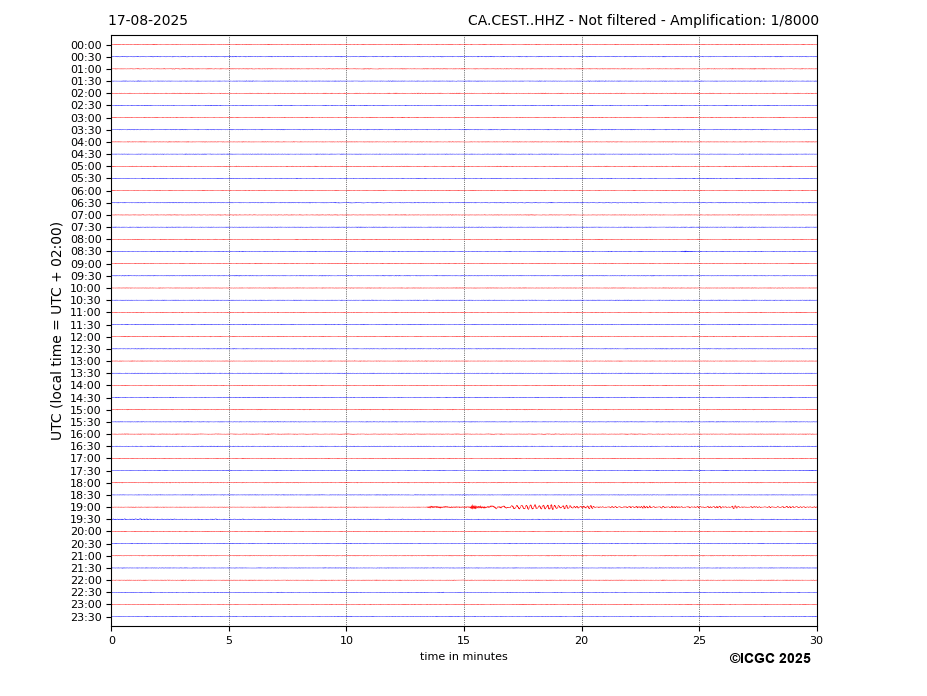The image size is (927, 696).
Task: Click the 12:30 time label
Action: click(x=86, y=349)
